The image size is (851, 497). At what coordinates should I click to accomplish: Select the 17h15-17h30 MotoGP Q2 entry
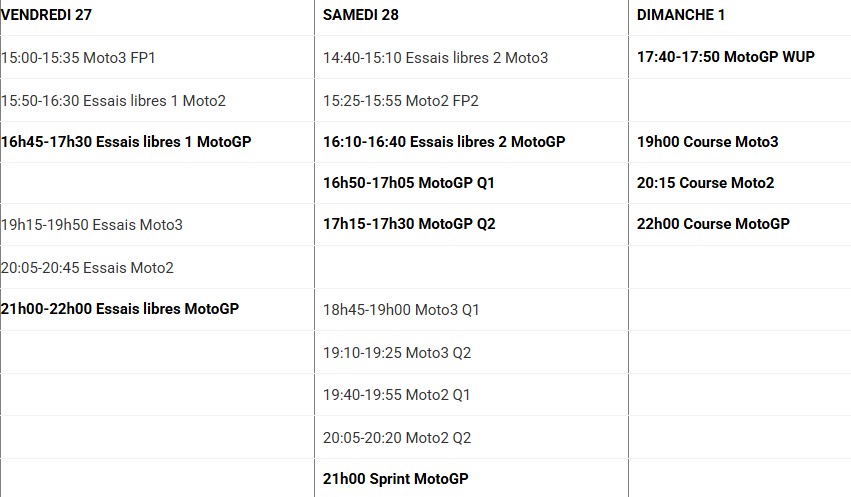pyautogui.click(x=409, y=224)
